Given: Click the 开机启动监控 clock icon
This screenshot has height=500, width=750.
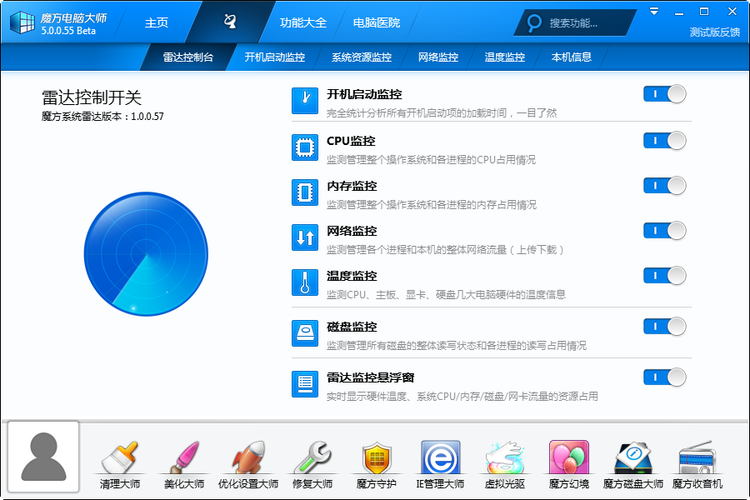Looking at the screenshot, I should pyautogui.click(x=305, y=100).
